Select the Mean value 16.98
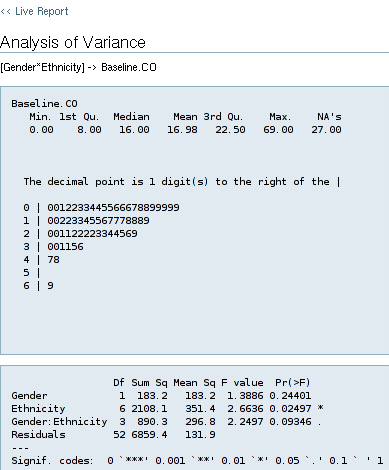This screenshot has width=389, height=470. [182, 130]
